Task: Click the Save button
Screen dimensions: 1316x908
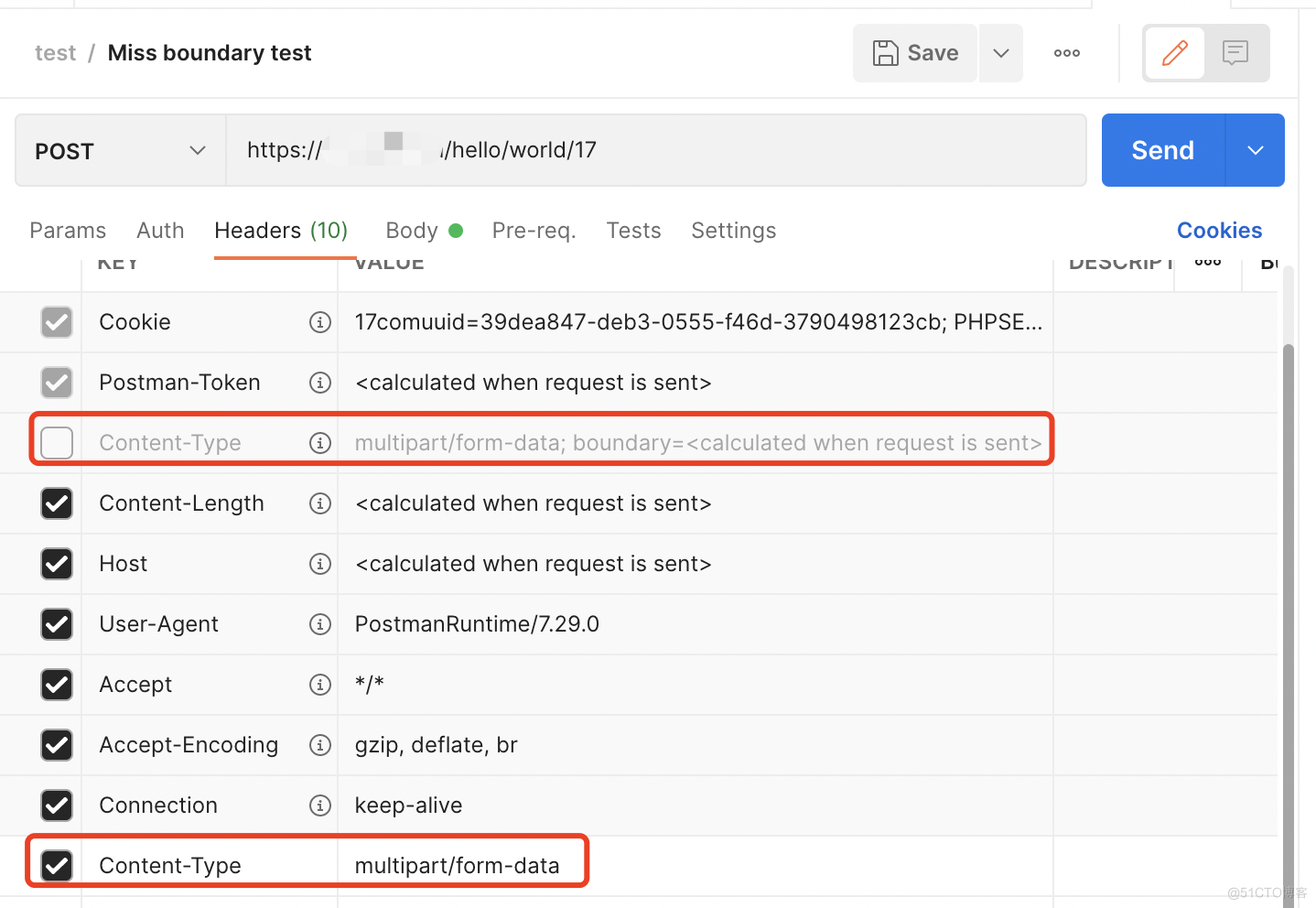Action: [915, 53]
